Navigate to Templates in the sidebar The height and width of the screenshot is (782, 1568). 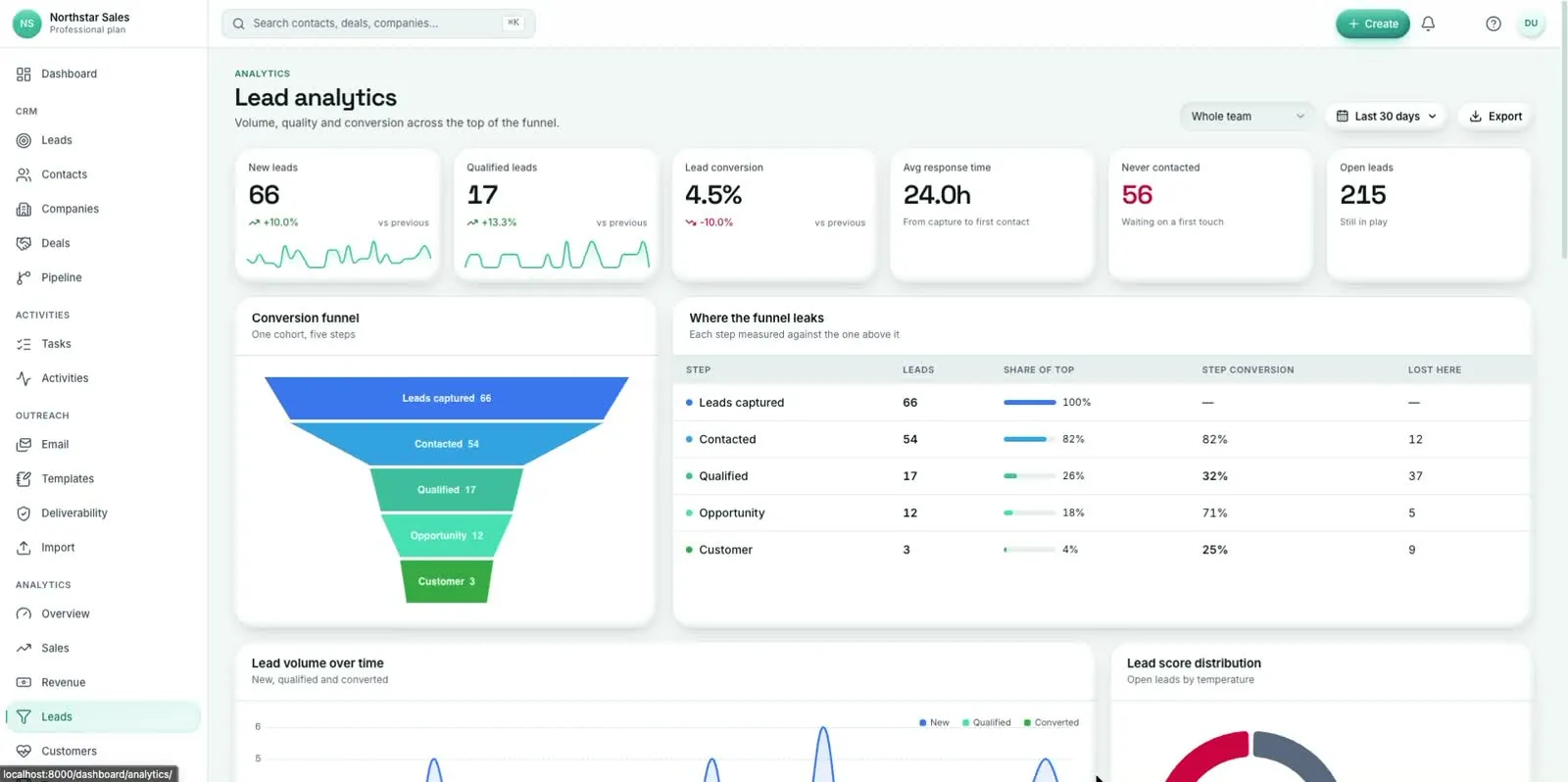103,479
